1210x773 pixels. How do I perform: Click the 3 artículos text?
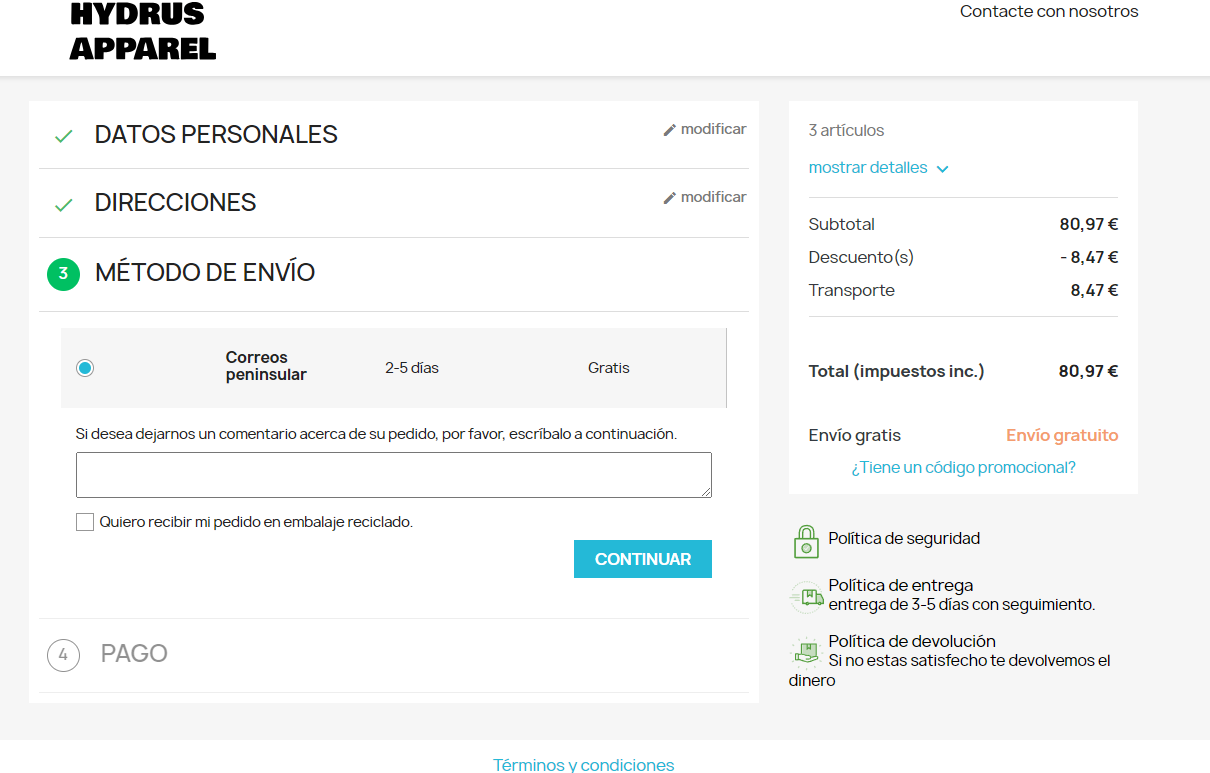coord(846,131)
